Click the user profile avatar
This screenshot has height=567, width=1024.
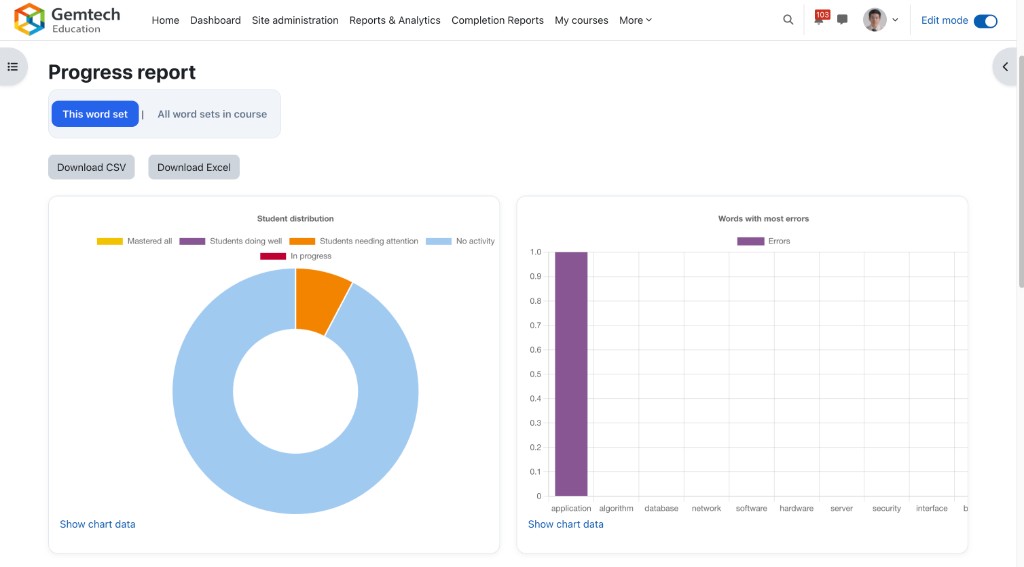[x=875, y=20]
